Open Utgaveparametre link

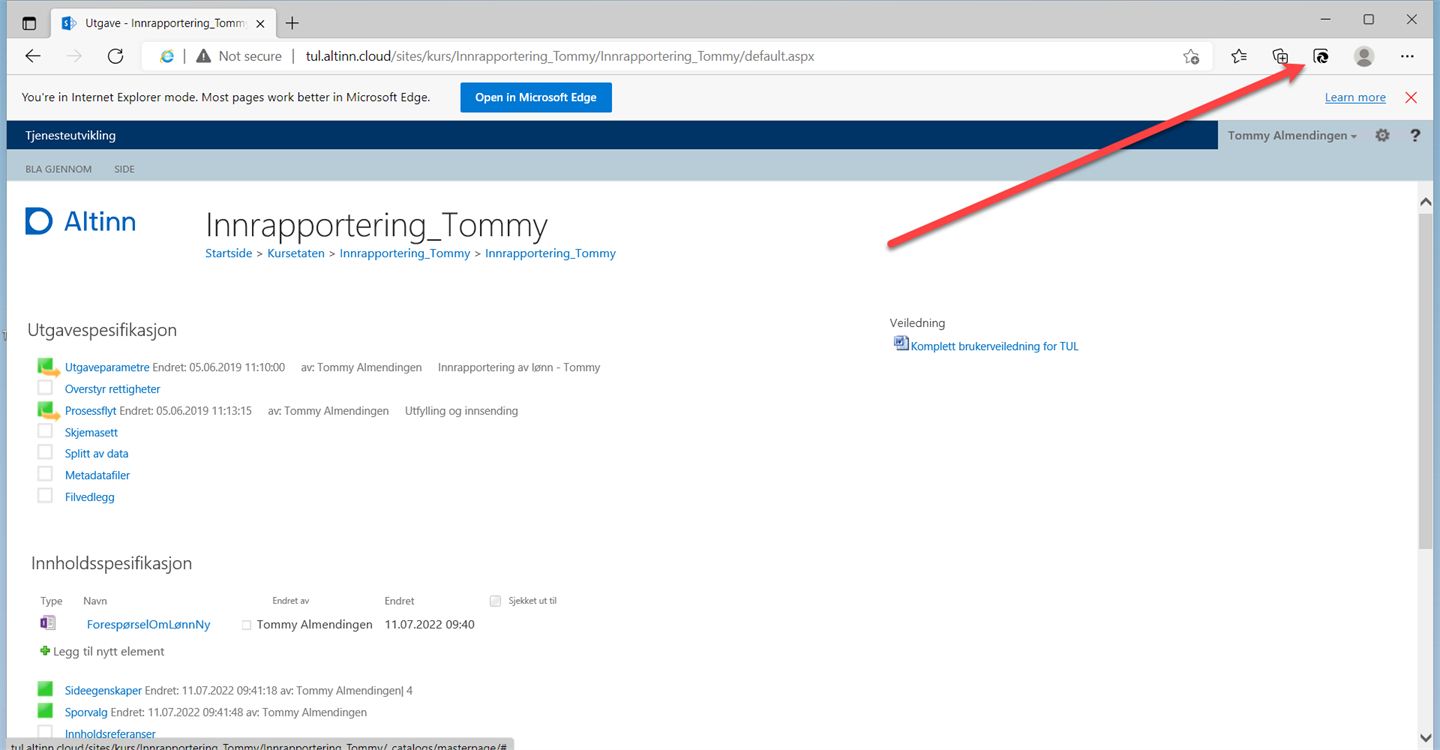coord(107,367)
